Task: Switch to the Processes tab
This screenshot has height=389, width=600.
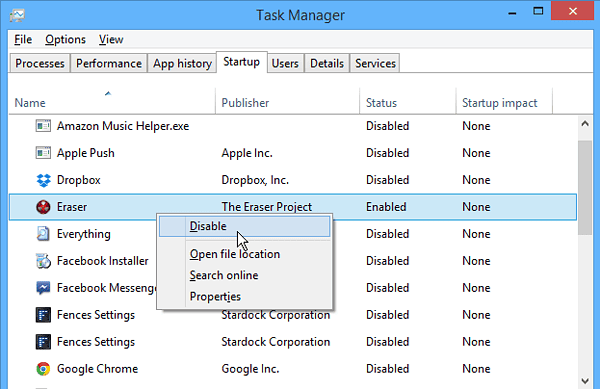Action: point(40,63)
